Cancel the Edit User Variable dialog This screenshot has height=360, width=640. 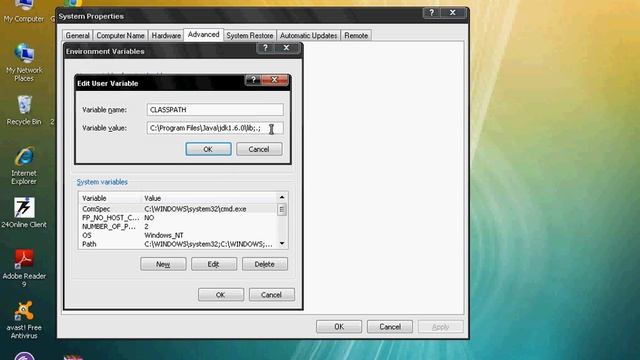tap(259, 149)
